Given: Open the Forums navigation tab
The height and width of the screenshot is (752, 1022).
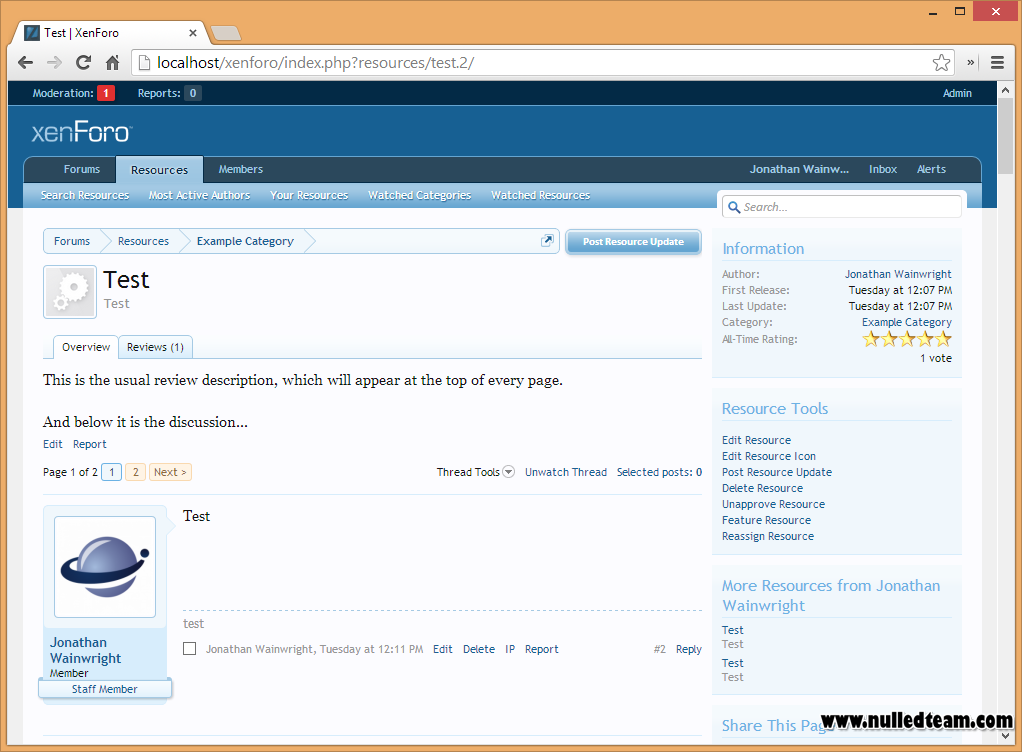Looking at the screenshot, I should [x=82, y=169].
